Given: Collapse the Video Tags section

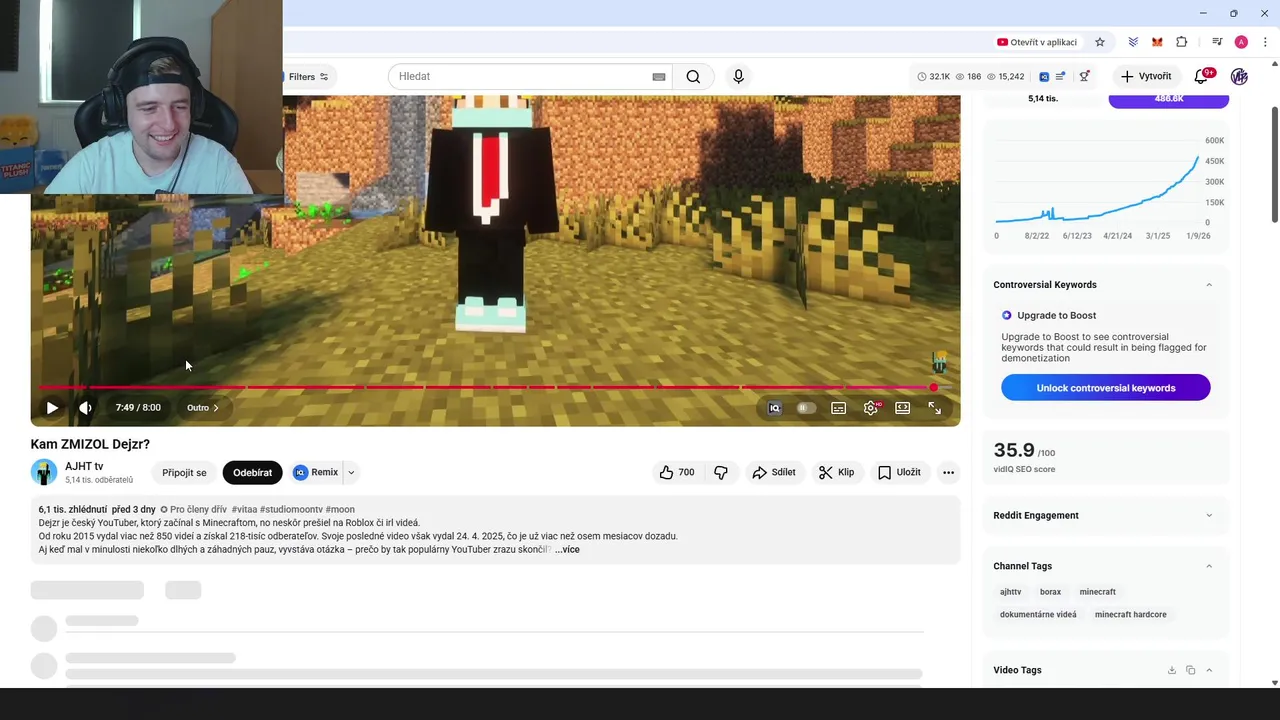Looking at the screenshot, I should coord(1208,670).
